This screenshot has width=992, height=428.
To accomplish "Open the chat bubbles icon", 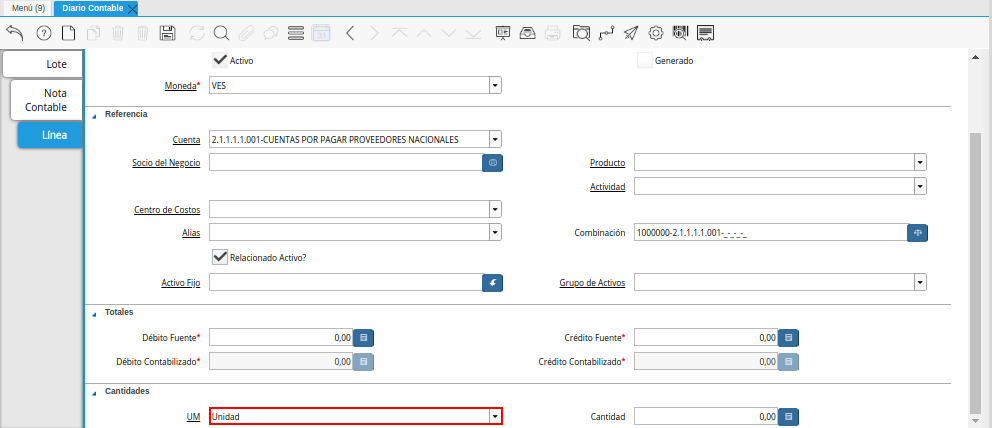I will 271,33.
